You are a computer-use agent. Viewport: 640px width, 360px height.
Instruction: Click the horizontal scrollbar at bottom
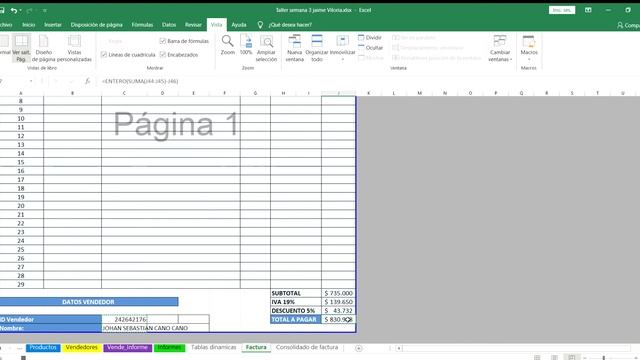click(516, 348)
